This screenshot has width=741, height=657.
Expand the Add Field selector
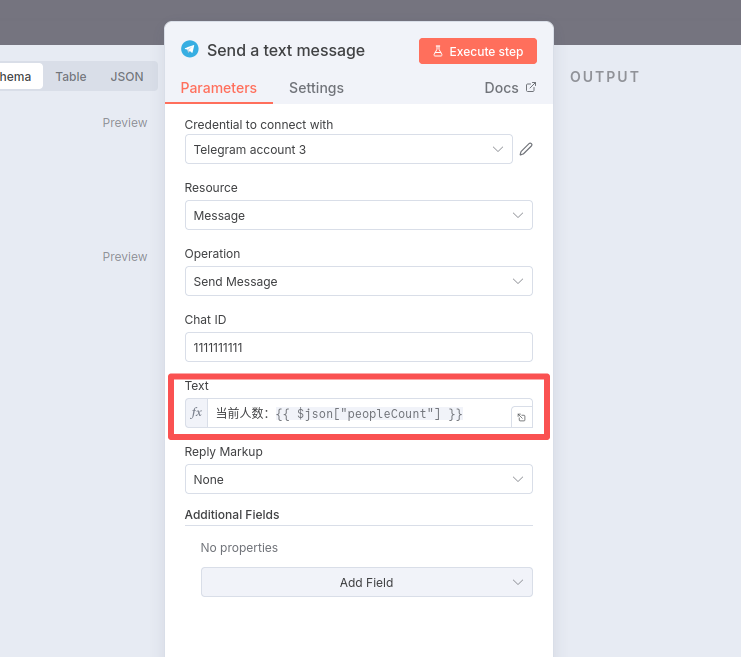[x=366, y=582]
